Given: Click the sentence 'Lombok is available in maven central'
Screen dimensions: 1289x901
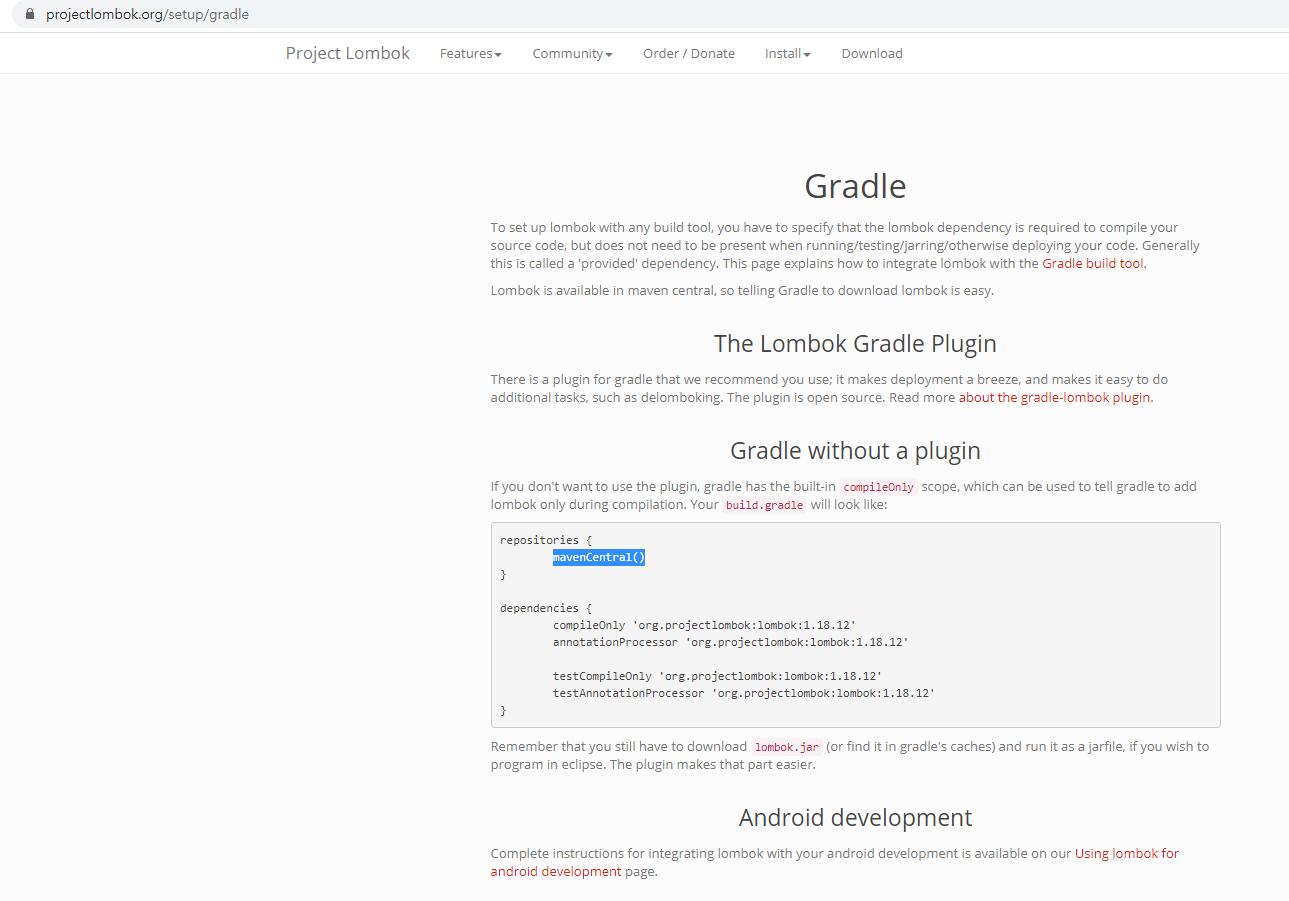Looking at the screenshot, I should click(x=742, y=291).
